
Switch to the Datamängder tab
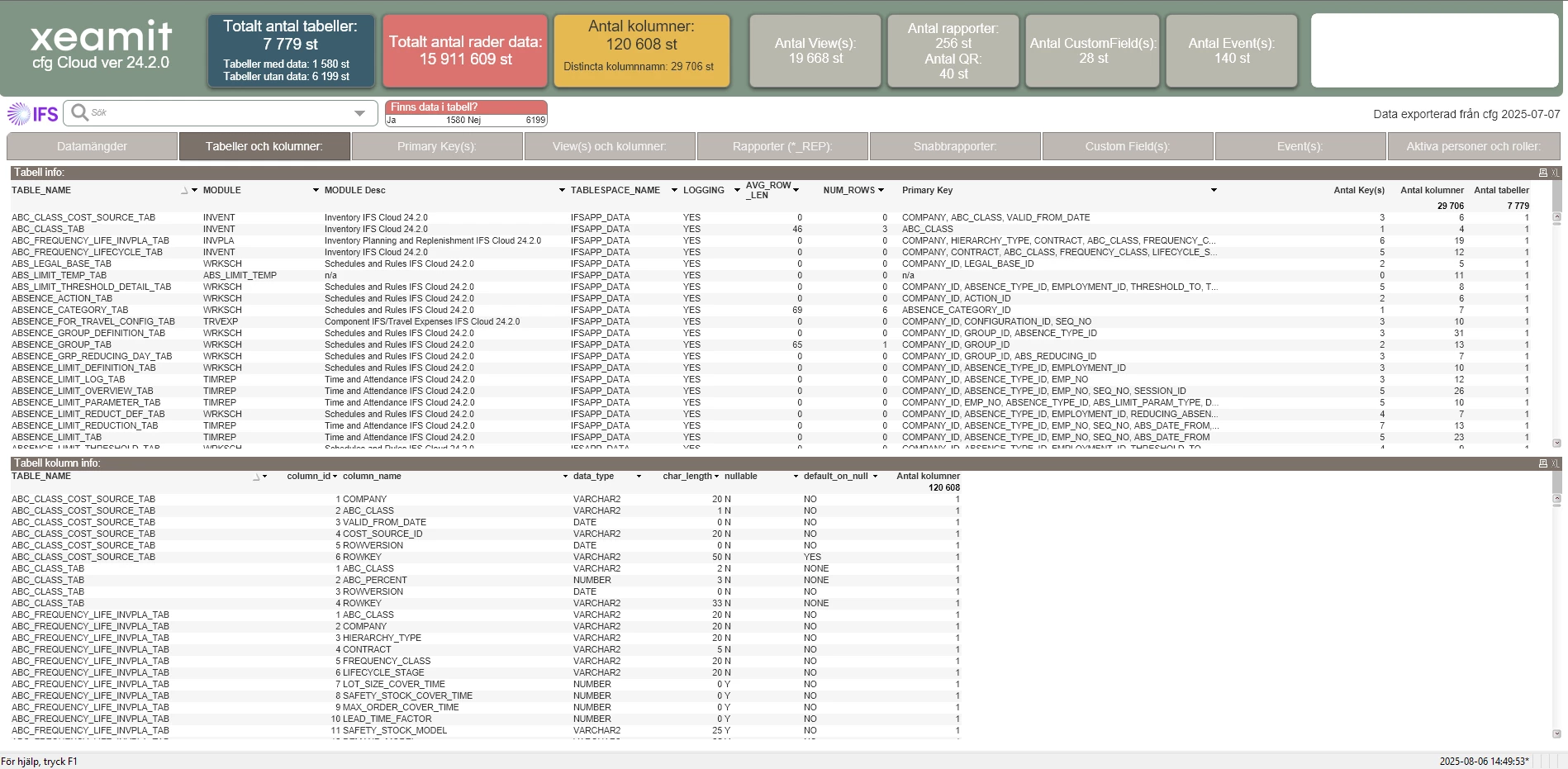click(x=92, y=146)
